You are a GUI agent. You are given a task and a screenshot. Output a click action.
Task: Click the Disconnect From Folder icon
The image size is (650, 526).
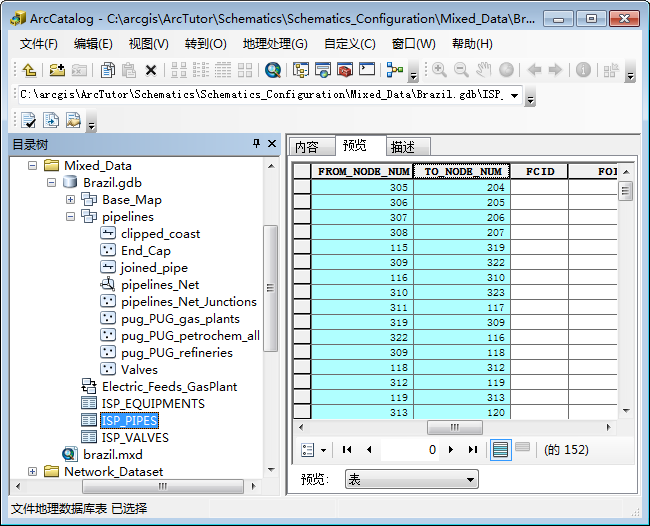[79, 70]
